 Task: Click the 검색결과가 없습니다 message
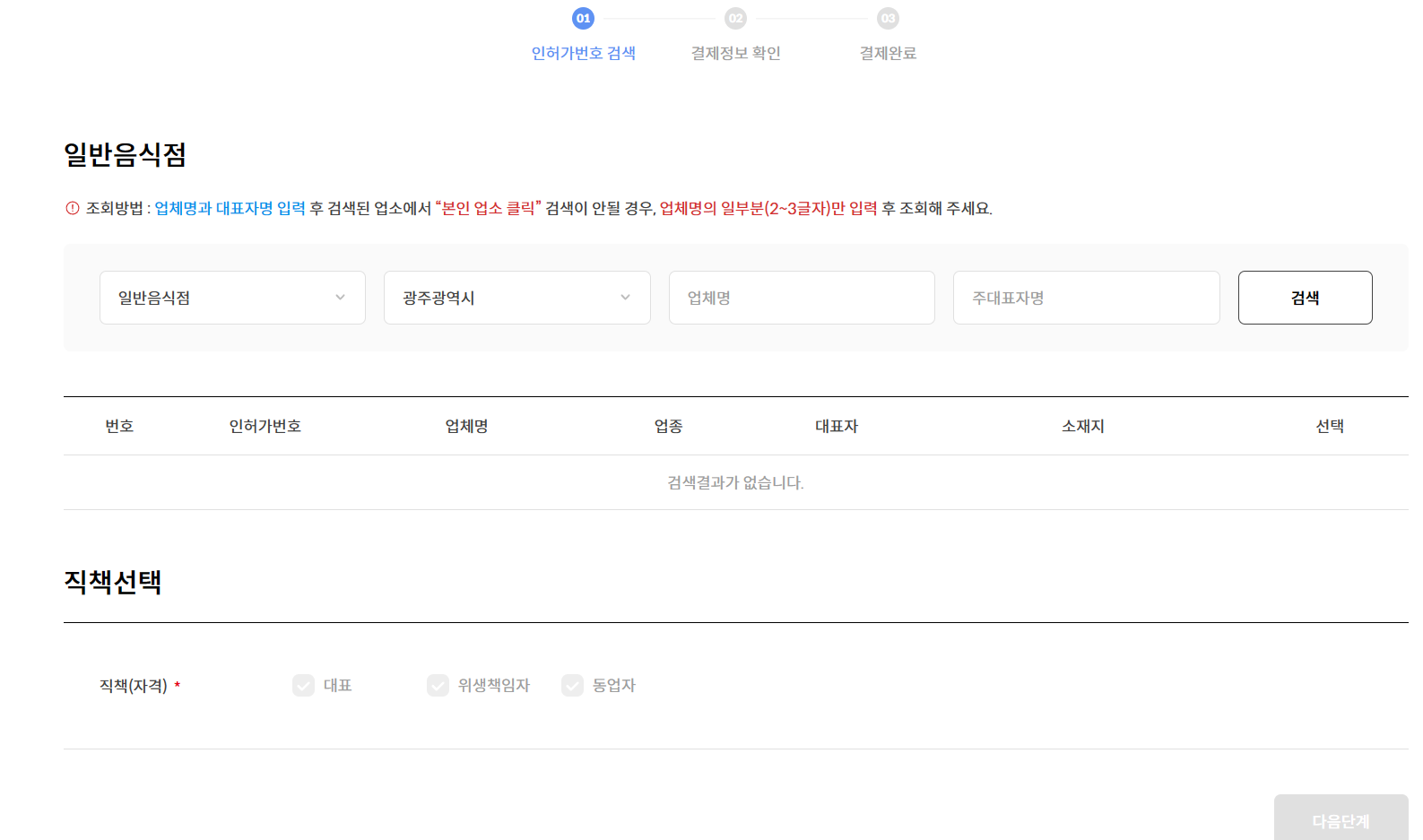(736, 482)
